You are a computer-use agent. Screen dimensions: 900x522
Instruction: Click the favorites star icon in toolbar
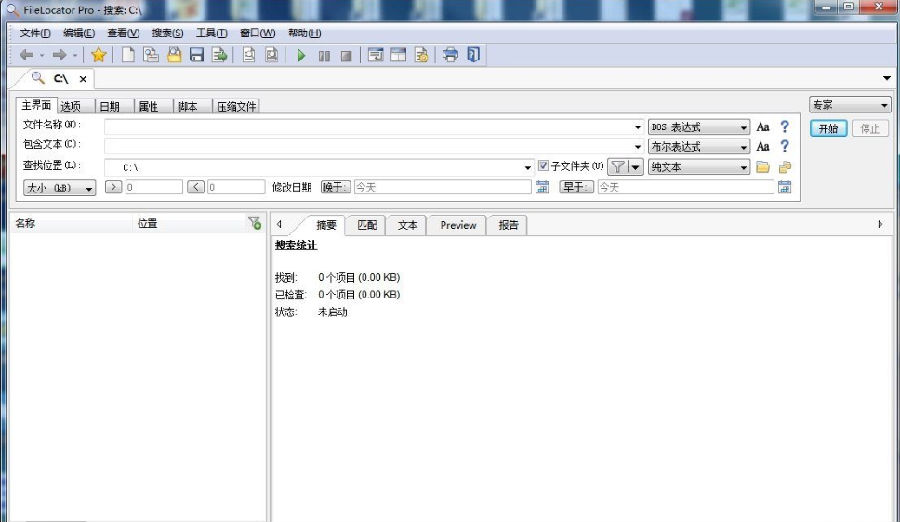coord(98,55)
